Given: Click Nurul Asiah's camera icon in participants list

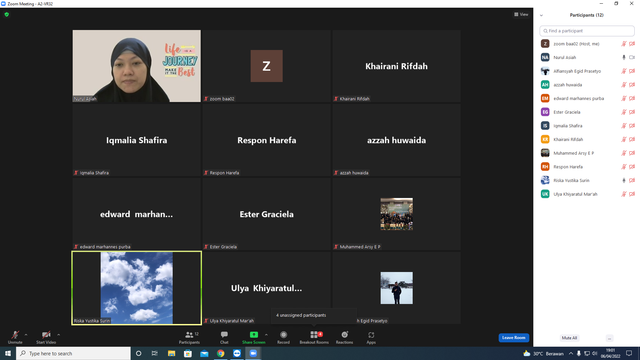Looking at the screenshot, I should click(632, 58).
